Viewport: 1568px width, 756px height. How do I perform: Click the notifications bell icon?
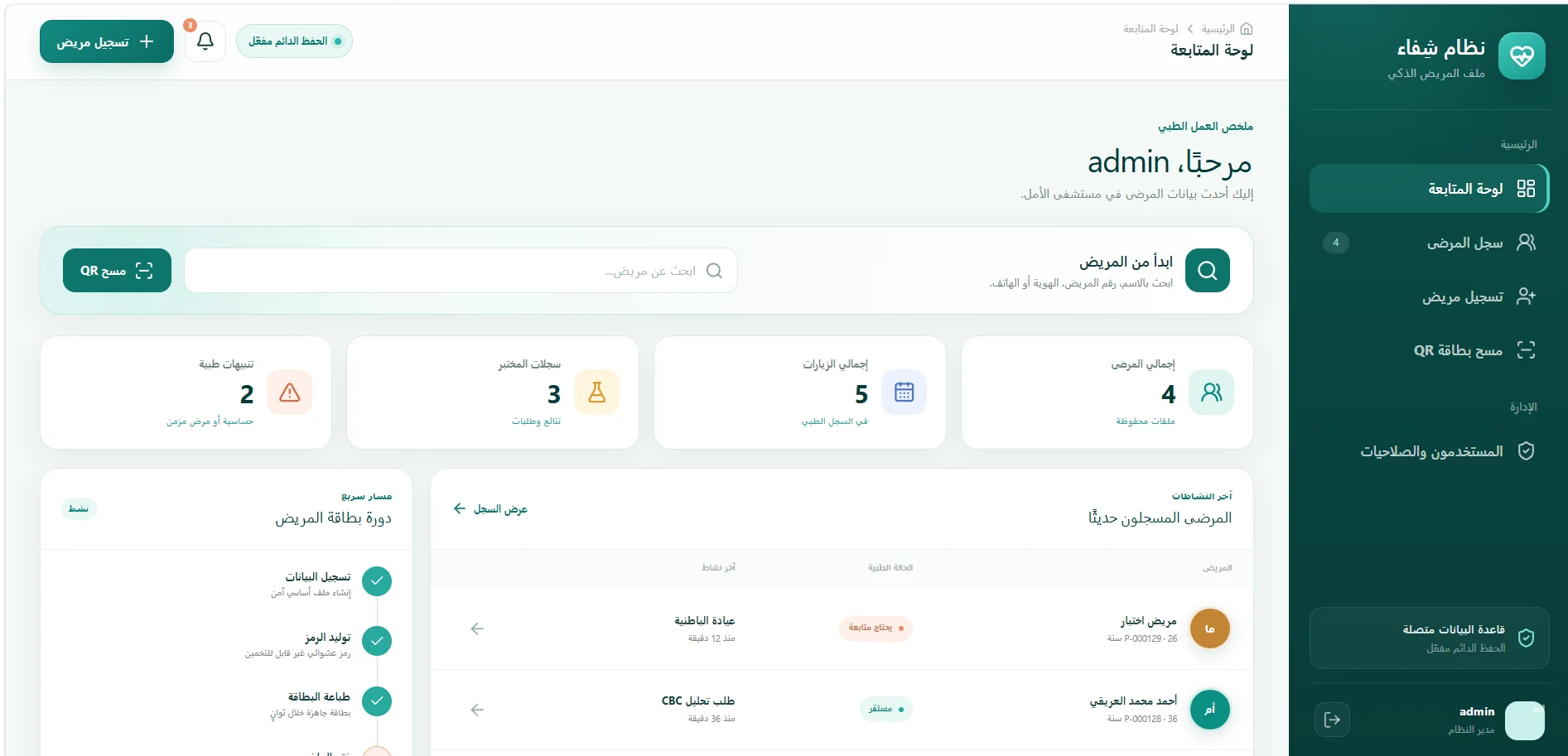(x=205, y=41)
